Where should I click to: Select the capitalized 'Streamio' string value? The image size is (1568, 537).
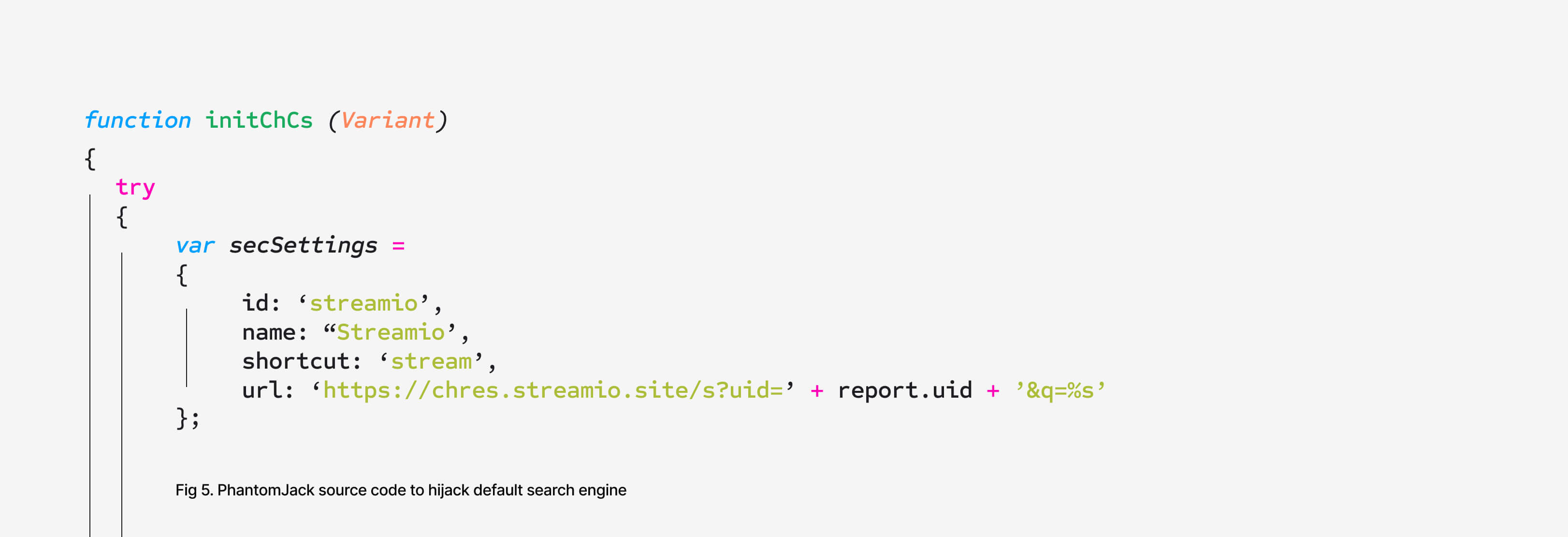pos(390,332)
